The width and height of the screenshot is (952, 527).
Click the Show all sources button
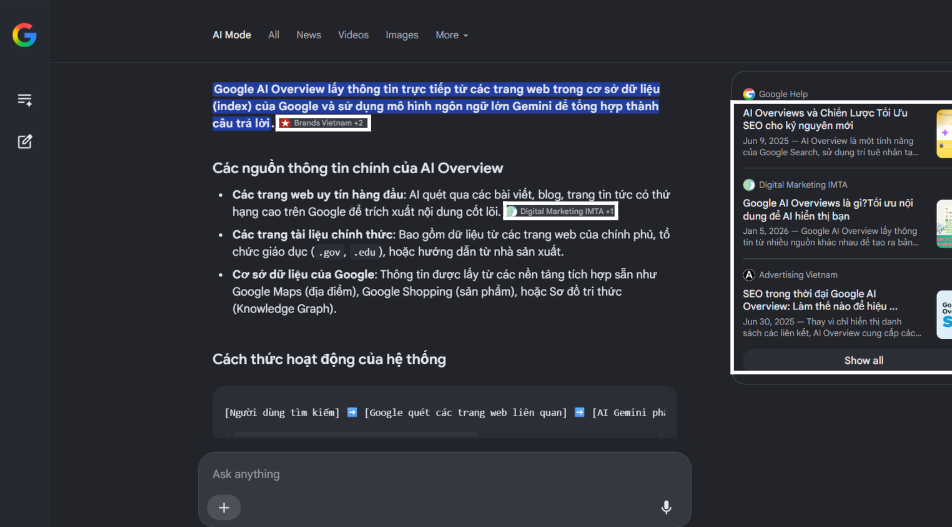[863, 361]
